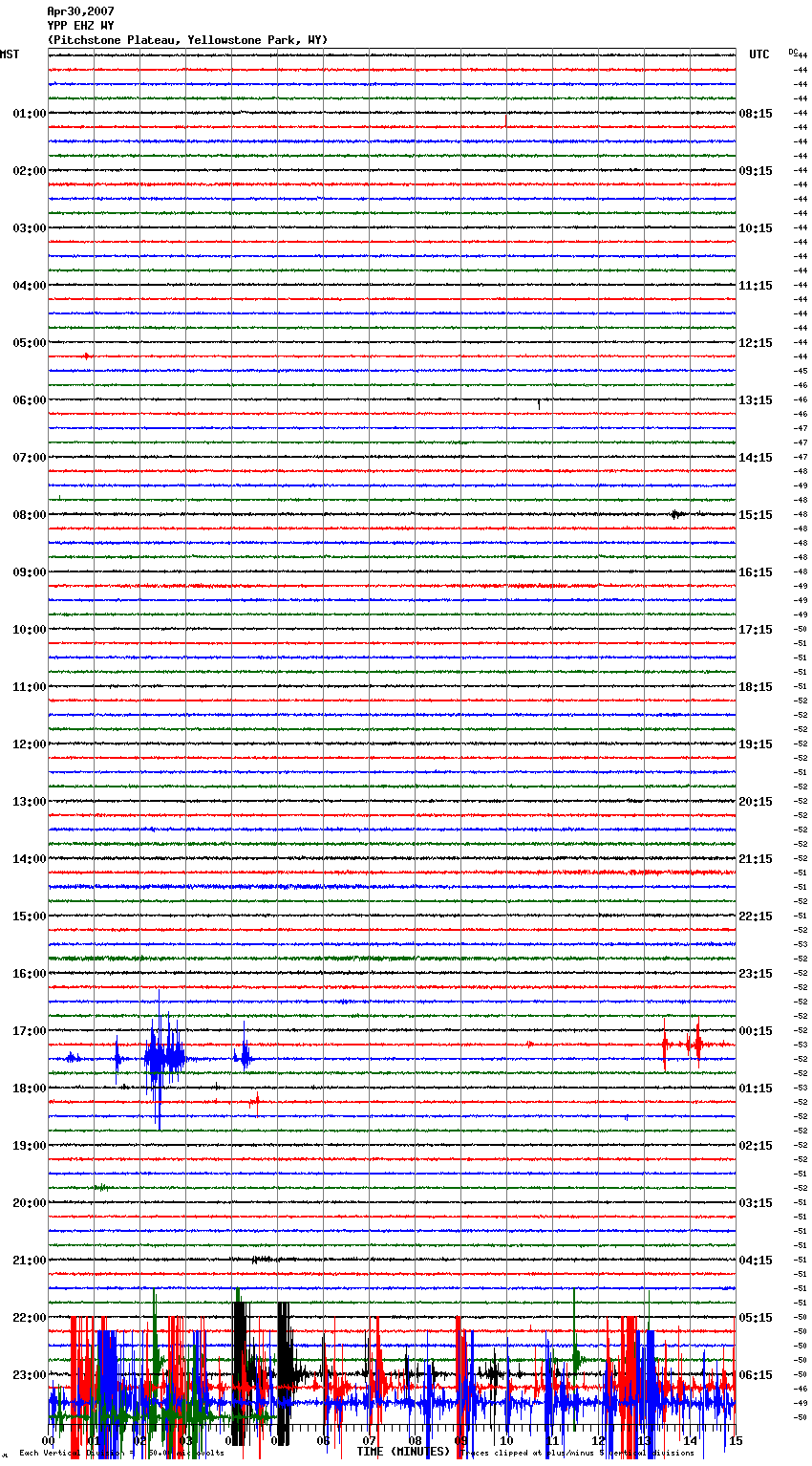Click the 14:15 UTC time label
The image size is (812, 1466).
(x=756, y=458)
